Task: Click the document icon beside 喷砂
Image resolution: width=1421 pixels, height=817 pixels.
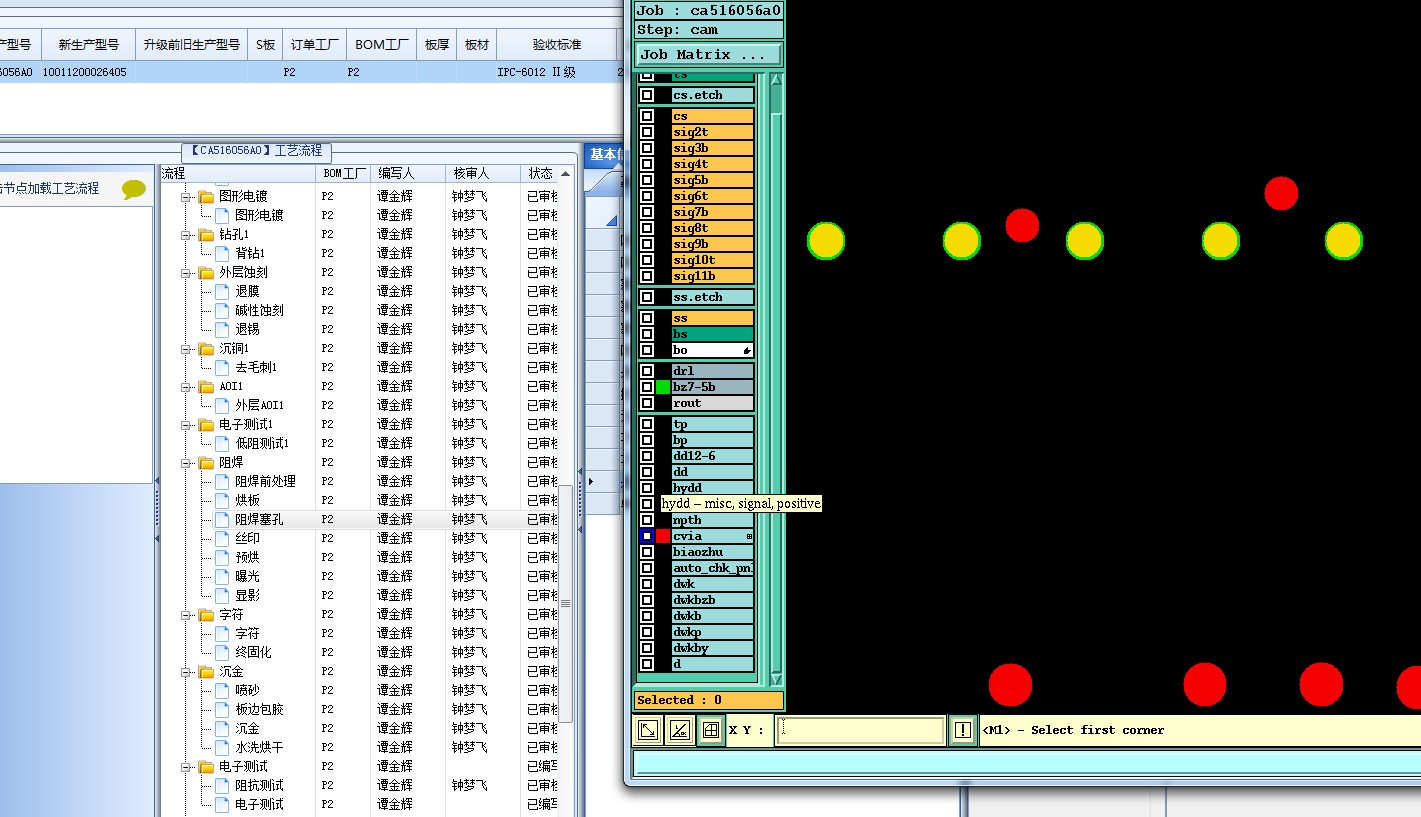Action: (222, 690)
